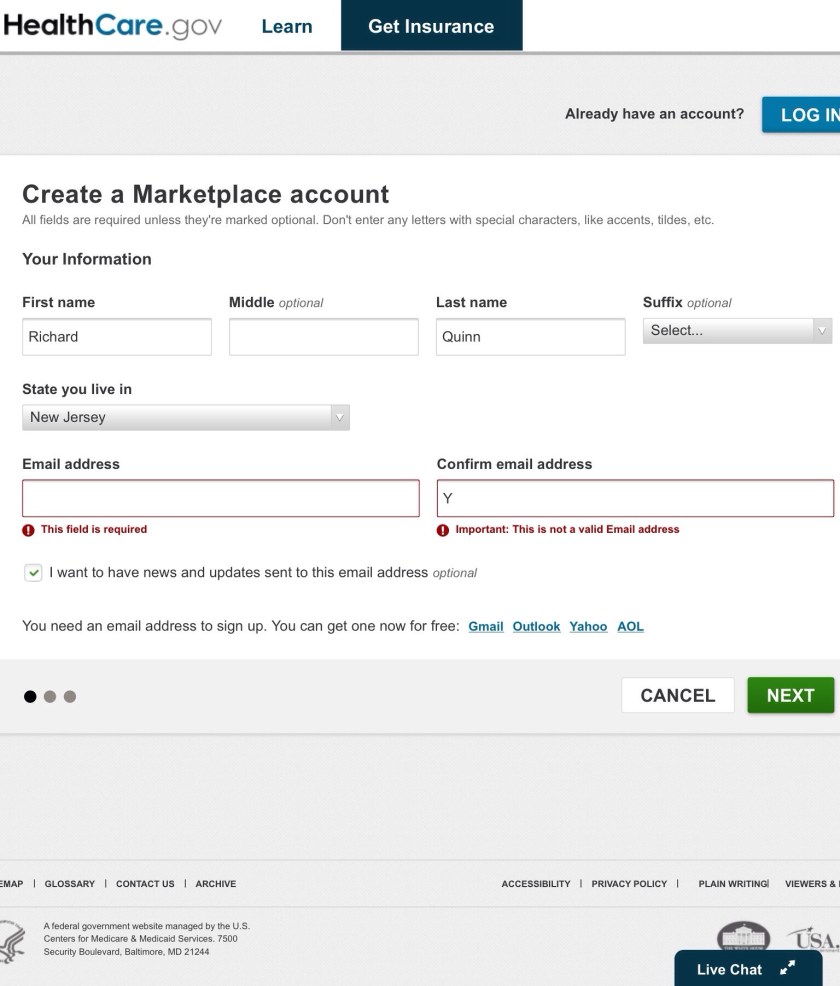Open the State you live in dropdown
The image size is (840, 986).
pos(185,418)
